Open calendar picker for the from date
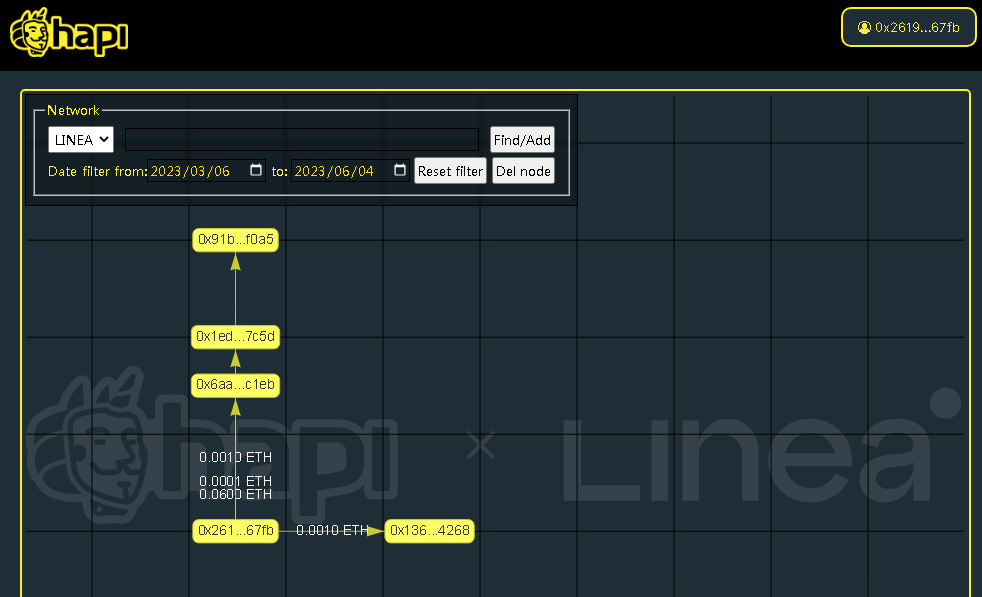Screen dimensions: 982x597 [x=256, y=170]
